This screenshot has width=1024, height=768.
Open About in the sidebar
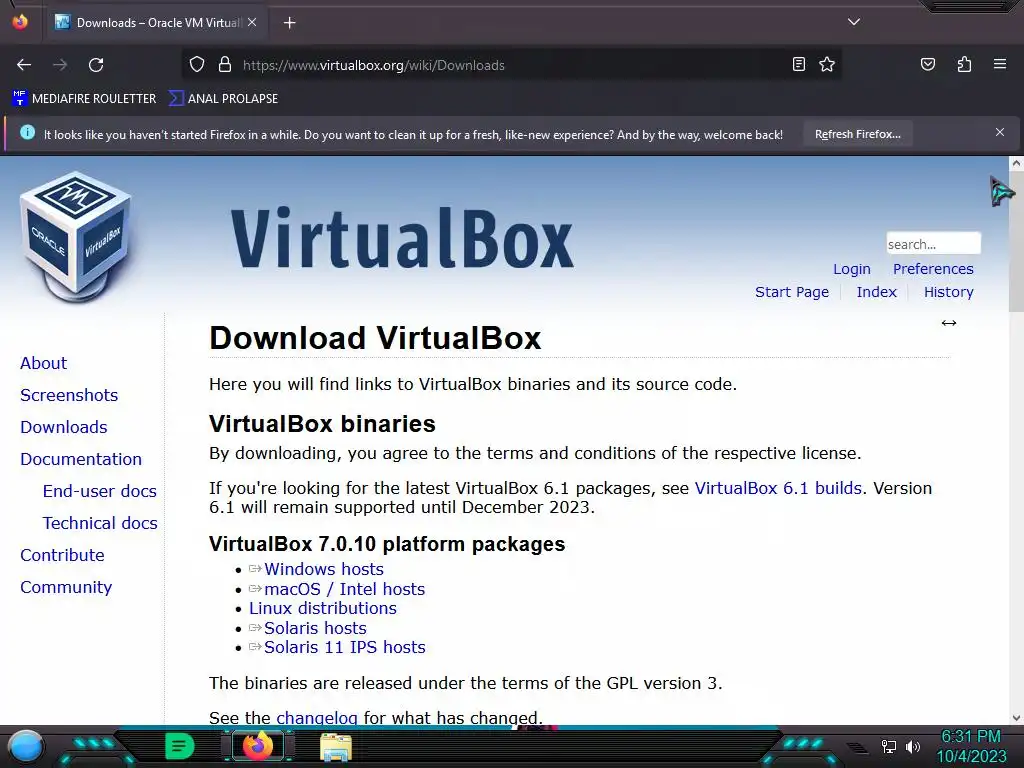[44, 363]
